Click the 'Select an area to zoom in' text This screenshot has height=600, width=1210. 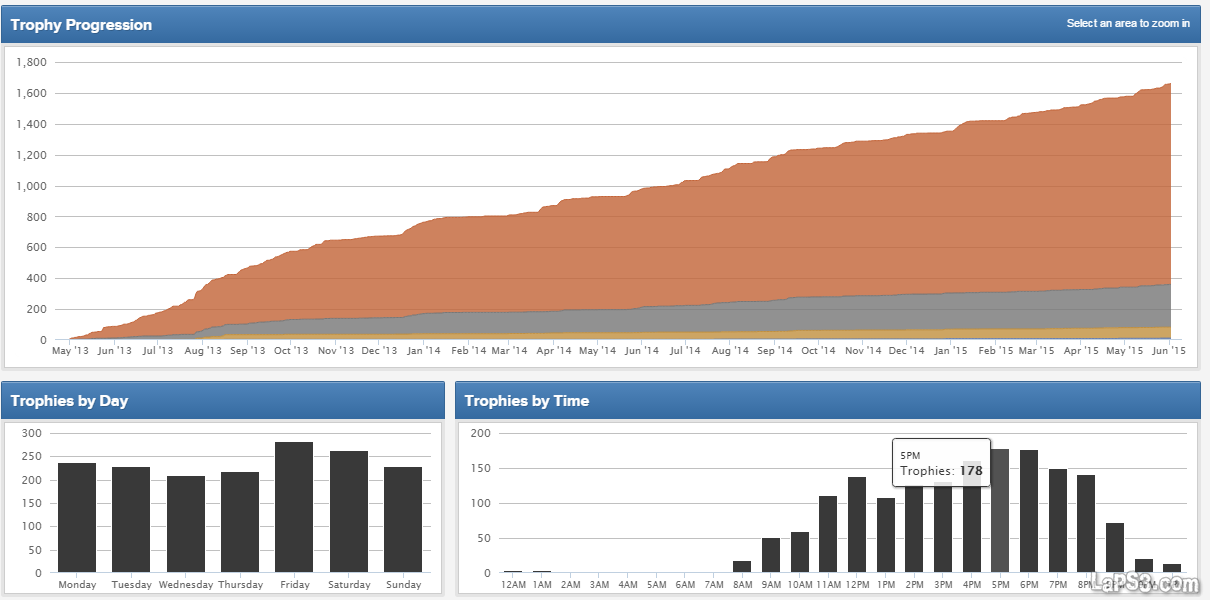coord(1127,24)
